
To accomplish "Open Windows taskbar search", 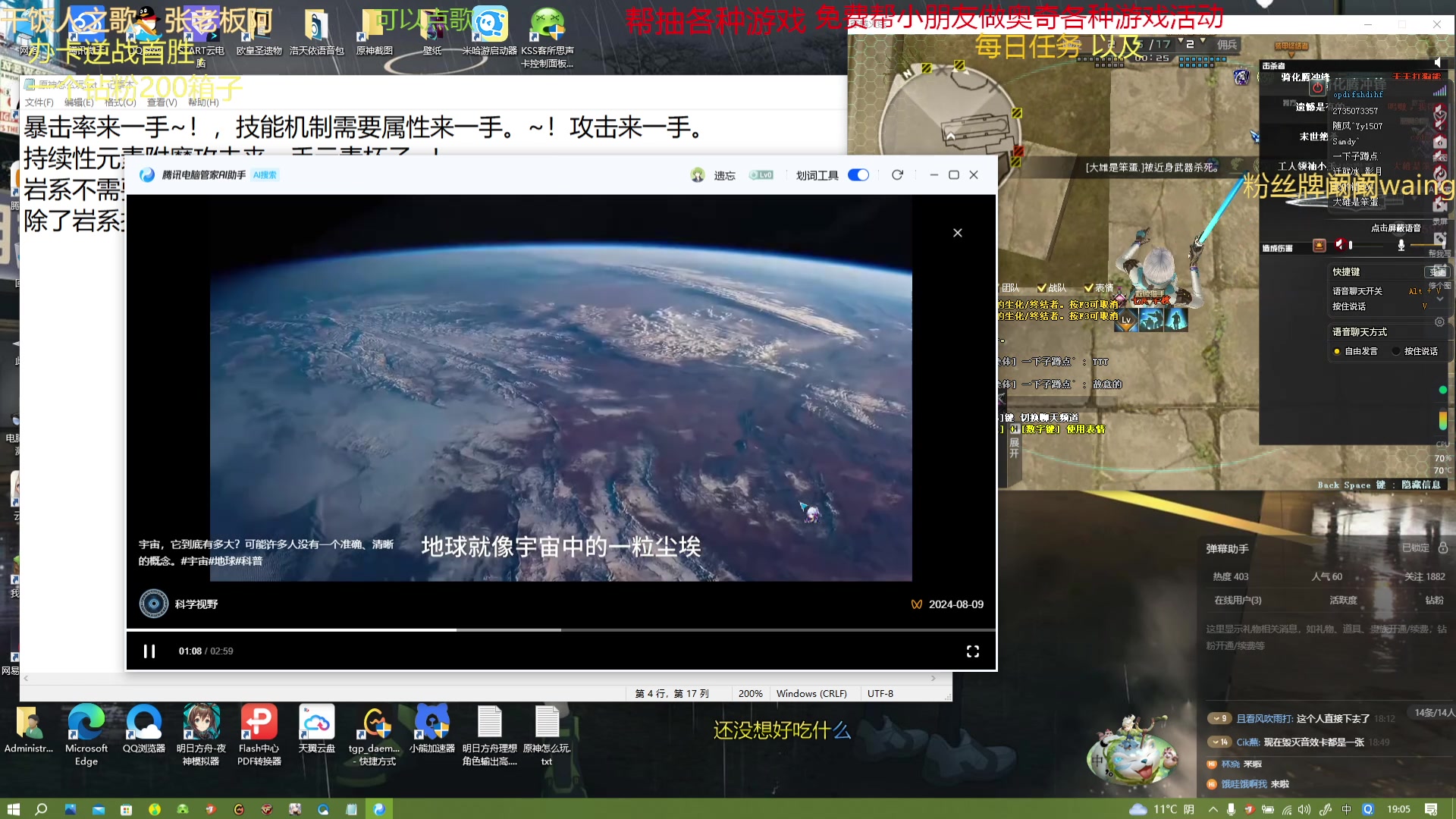I will pos(42,809).
